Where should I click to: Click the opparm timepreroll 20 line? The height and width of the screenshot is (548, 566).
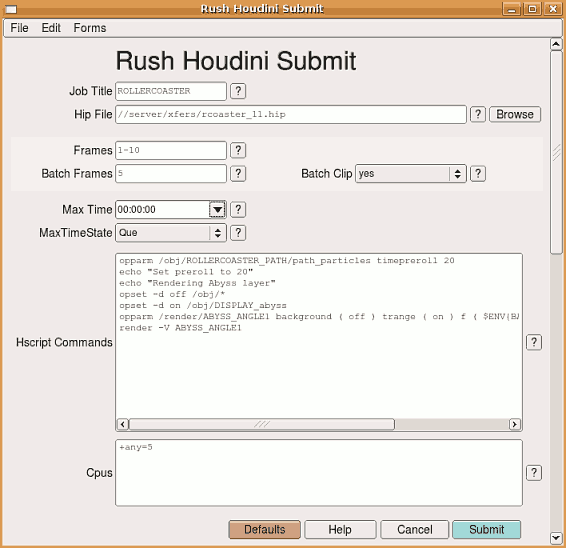[x=287, y=261]
